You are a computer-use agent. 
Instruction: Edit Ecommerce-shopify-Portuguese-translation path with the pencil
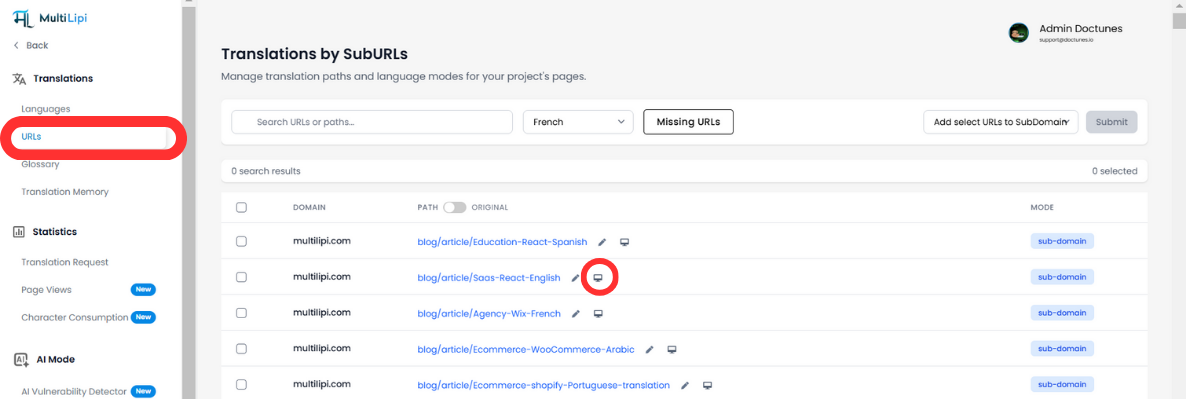685,385
